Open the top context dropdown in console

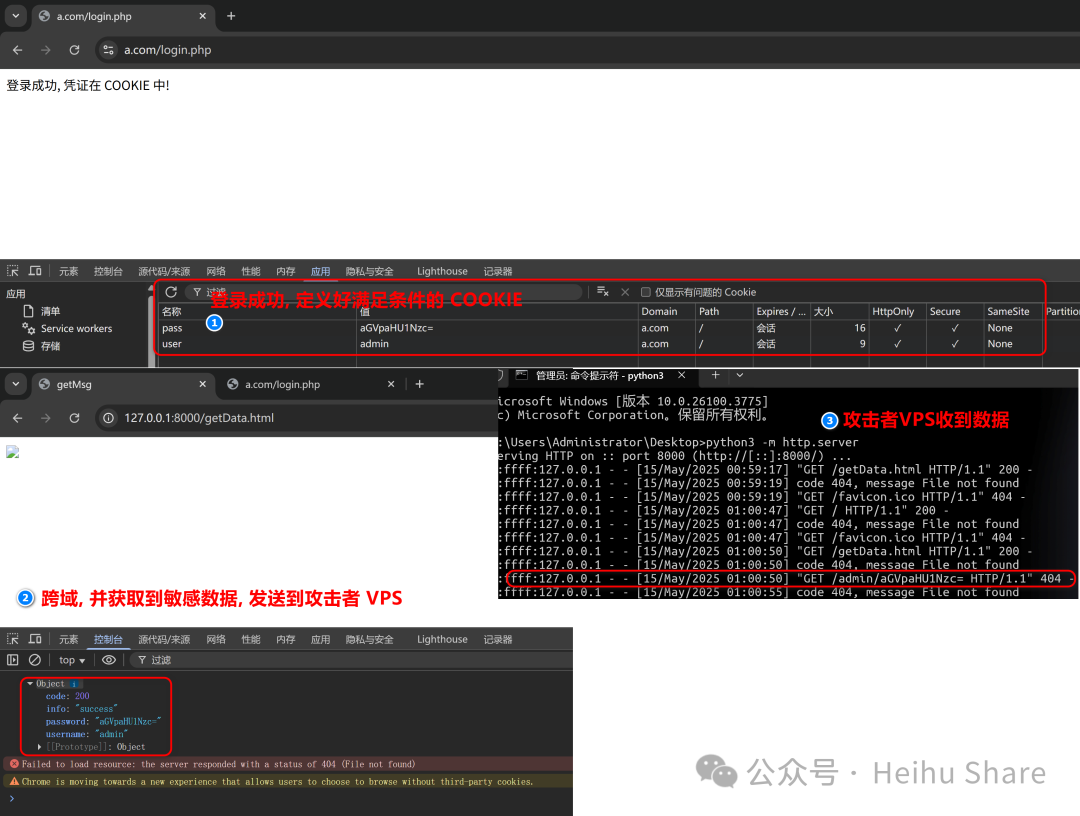tap(72, 660)
